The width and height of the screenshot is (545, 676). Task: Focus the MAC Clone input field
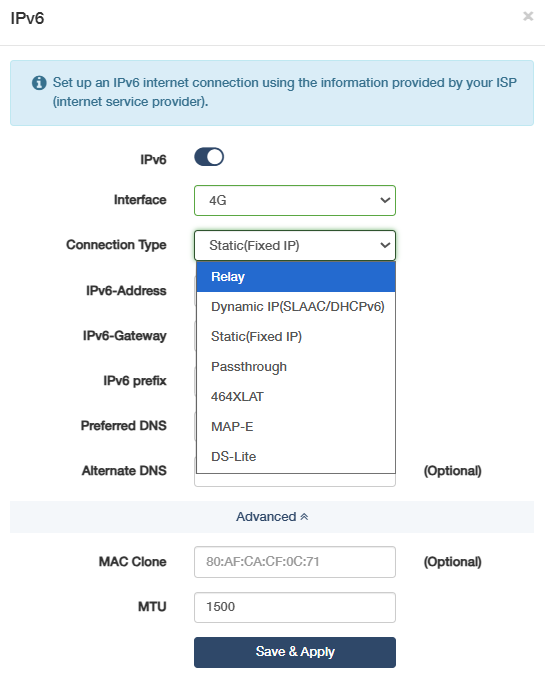click(x=295, y=562)
